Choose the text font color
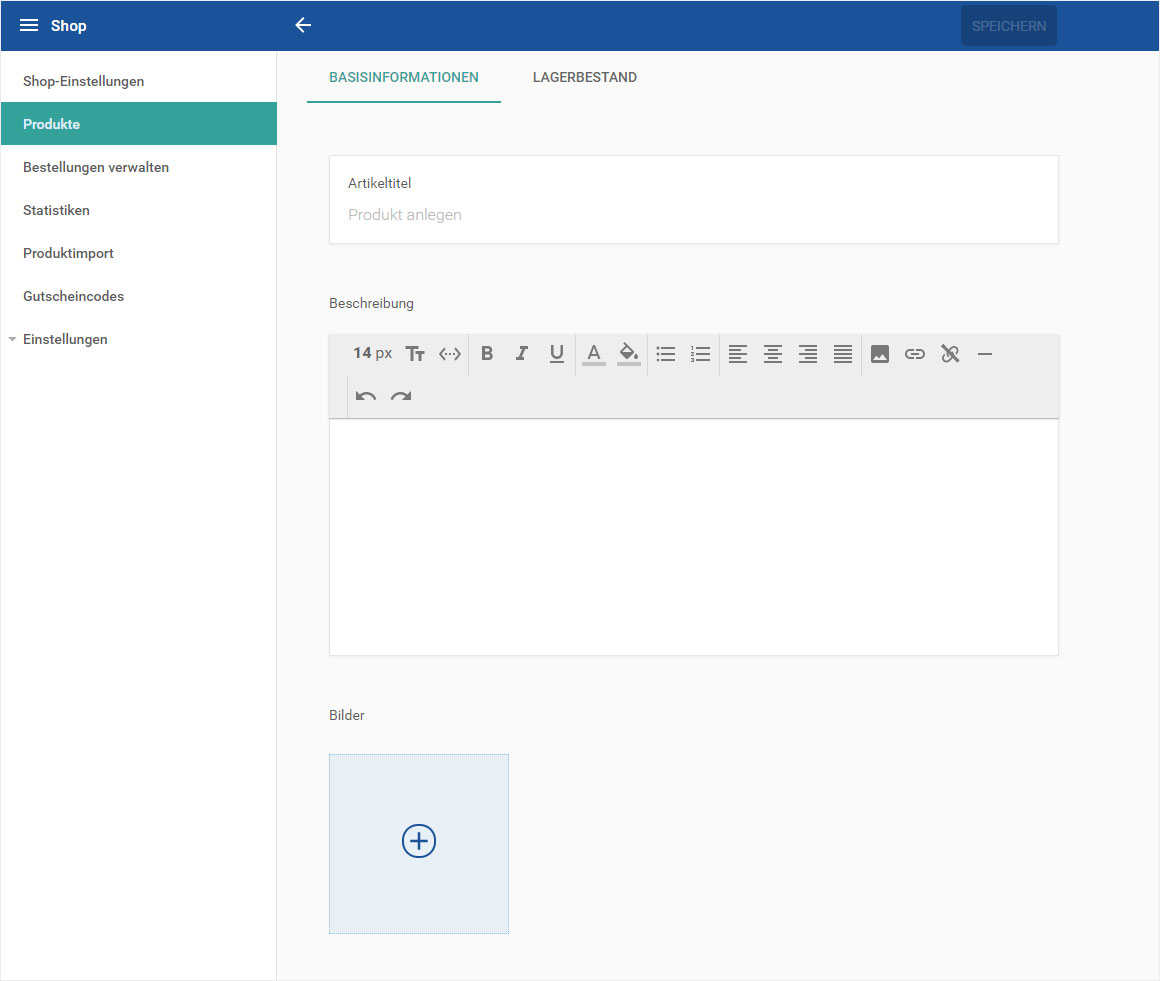Viewport: 1160px width, 981px height. 593,354
